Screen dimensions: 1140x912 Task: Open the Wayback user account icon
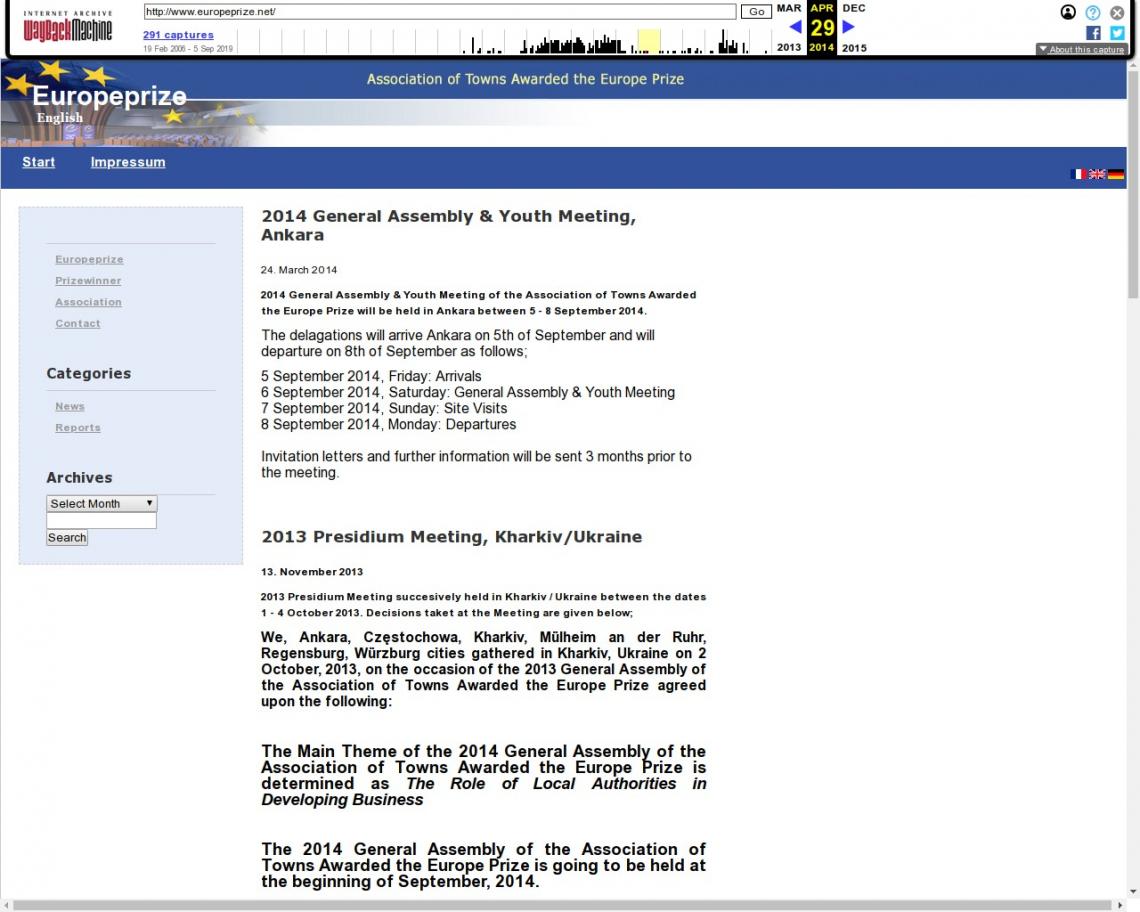[x=1068, y=12]
